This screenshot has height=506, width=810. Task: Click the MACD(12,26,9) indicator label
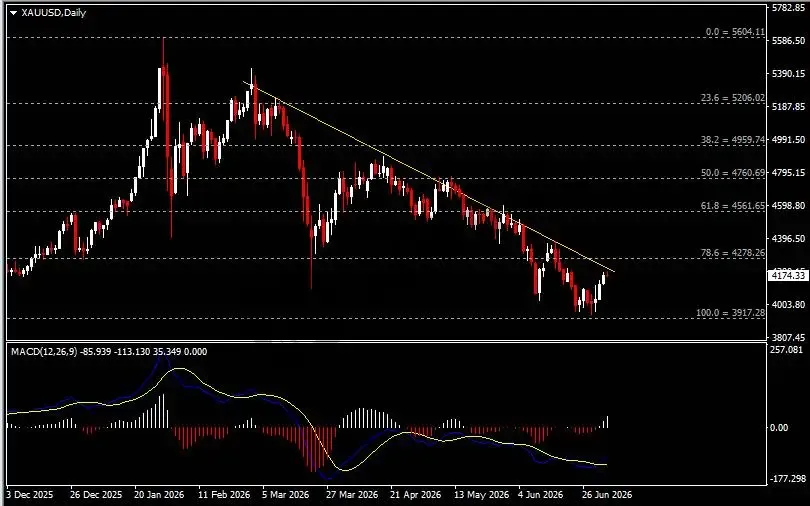[44, 352]
